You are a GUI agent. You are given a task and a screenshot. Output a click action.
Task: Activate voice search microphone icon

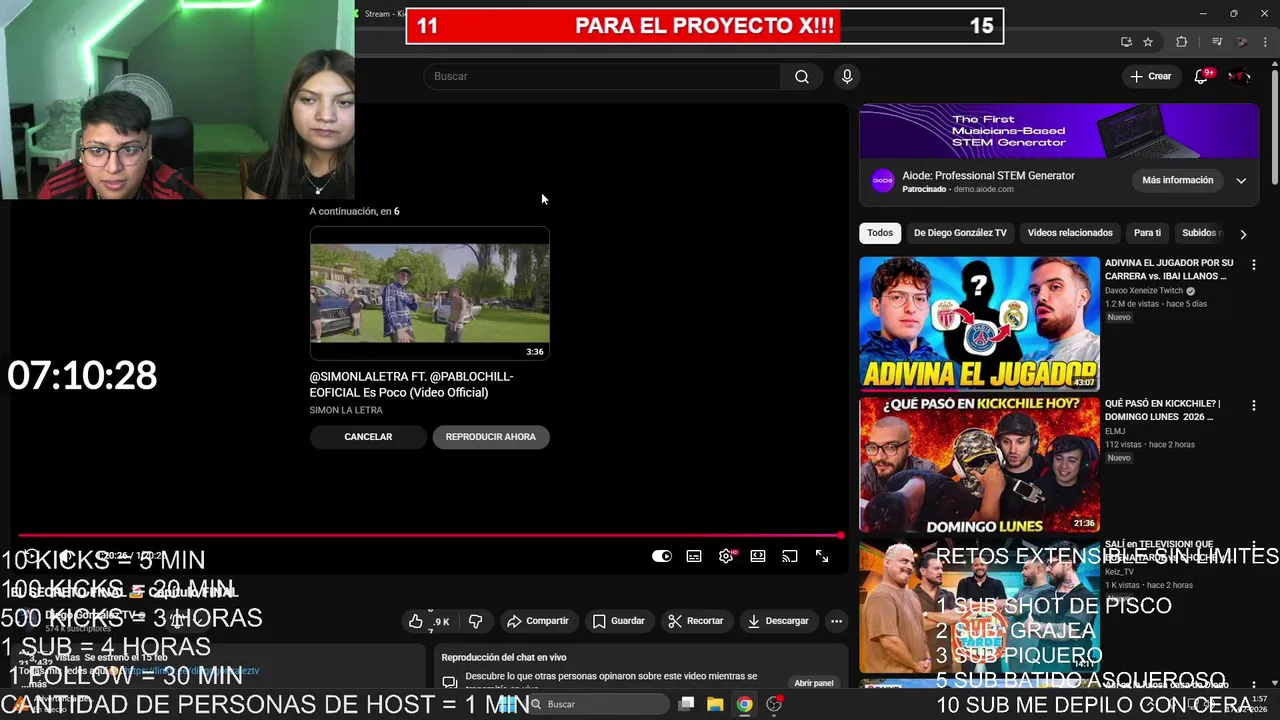847,77
